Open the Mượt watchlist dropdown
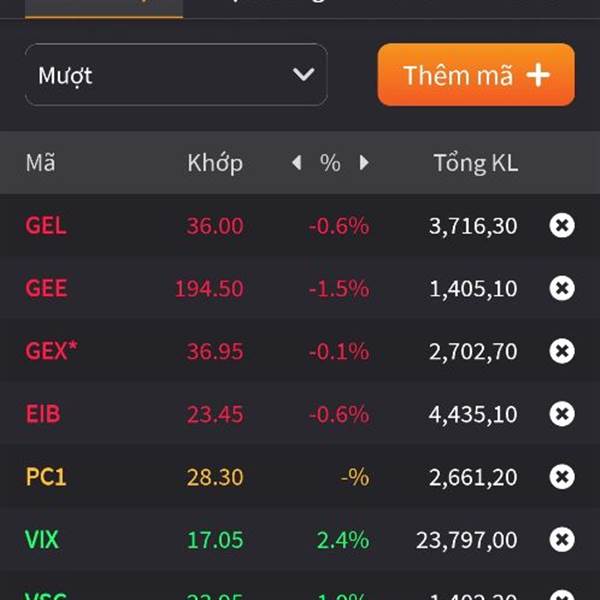 (x=175, y=75)
